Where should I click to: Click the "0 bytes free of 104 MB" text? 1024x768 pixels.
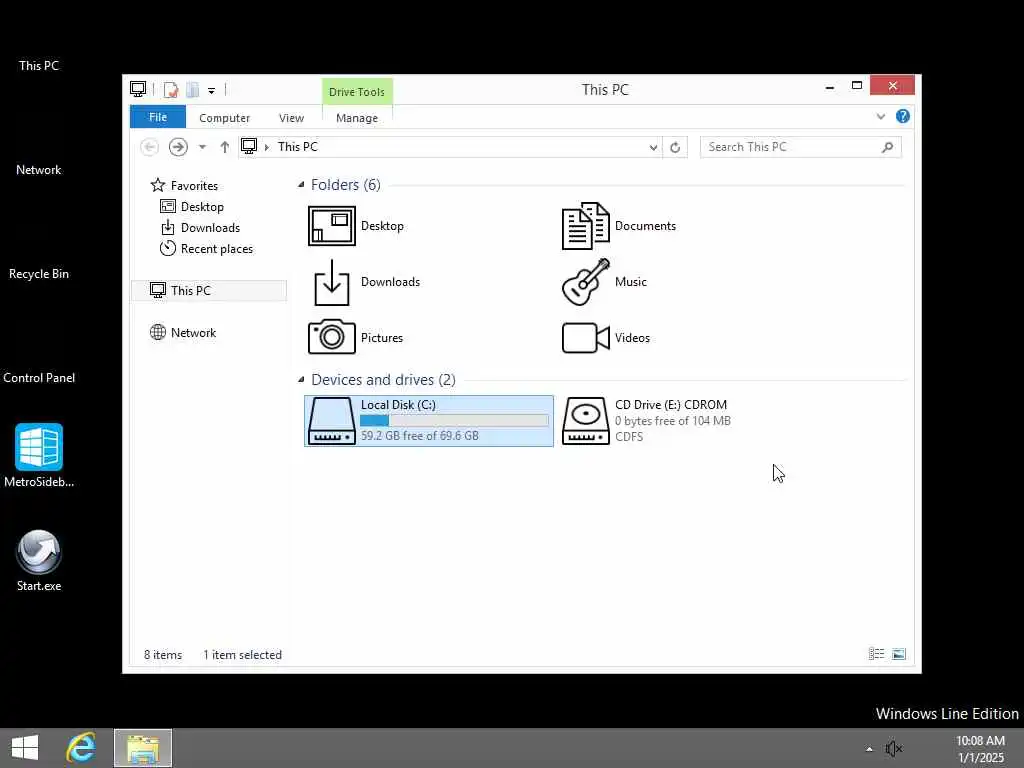(673, 421)
